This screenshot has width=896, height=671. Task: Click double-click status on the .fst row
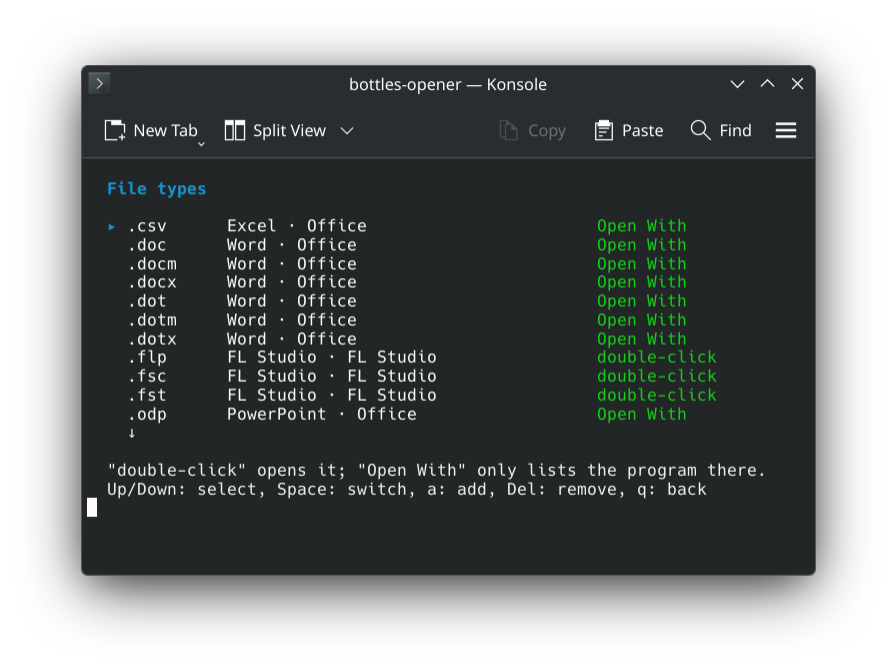click(657, 395)
